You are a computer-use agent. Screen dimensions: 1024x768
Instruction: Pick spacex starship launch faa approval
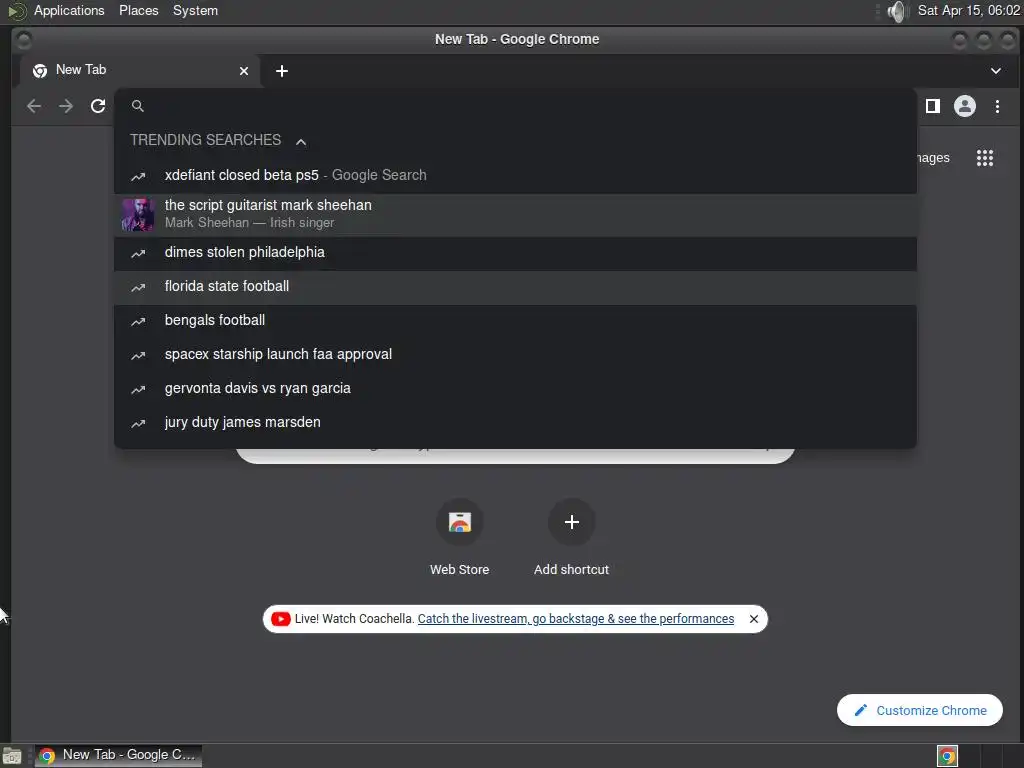(x=515, y=355)
